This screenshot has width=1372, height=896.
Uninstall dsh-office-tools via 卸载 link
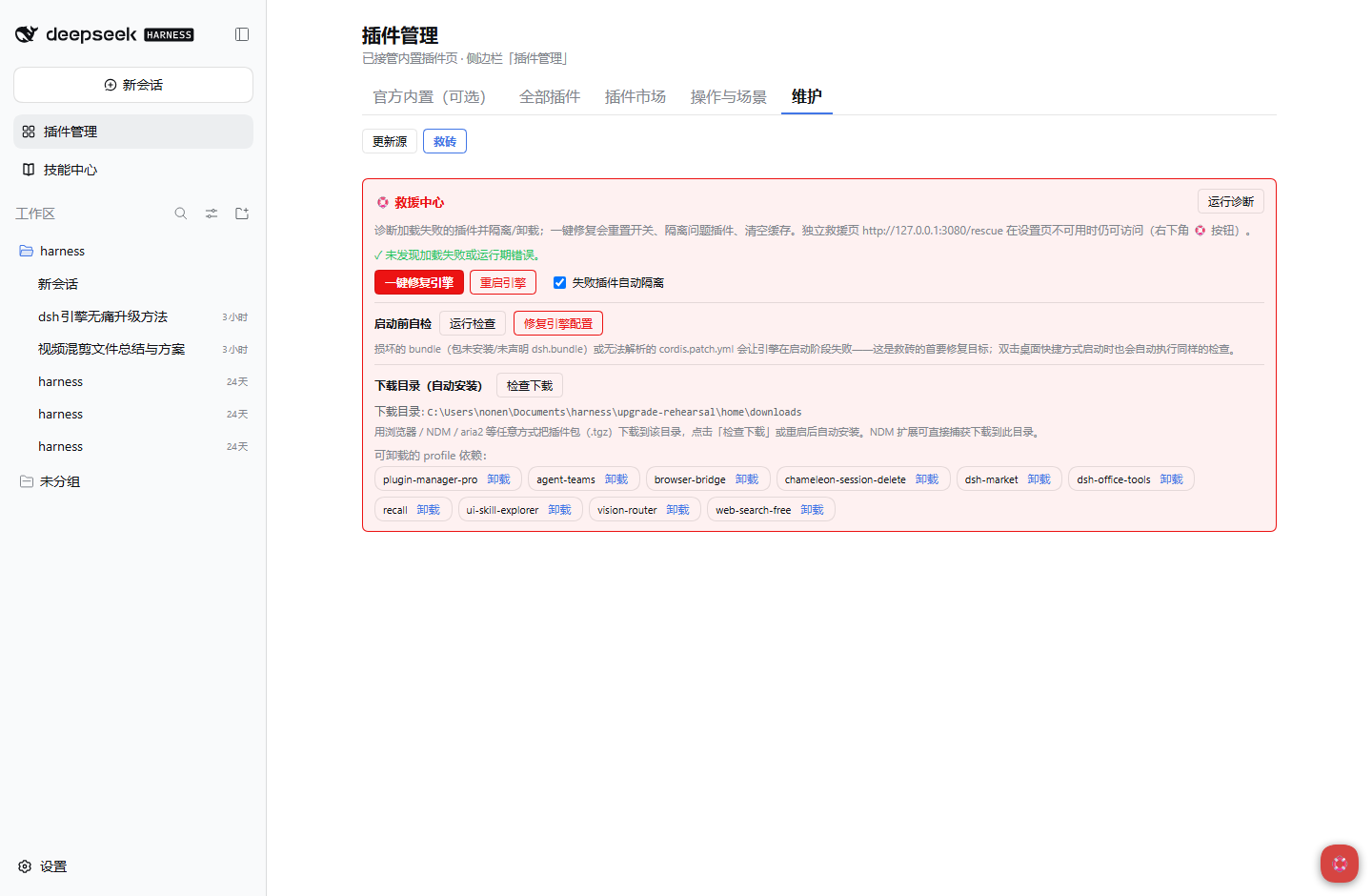[x=1172, y=479]
